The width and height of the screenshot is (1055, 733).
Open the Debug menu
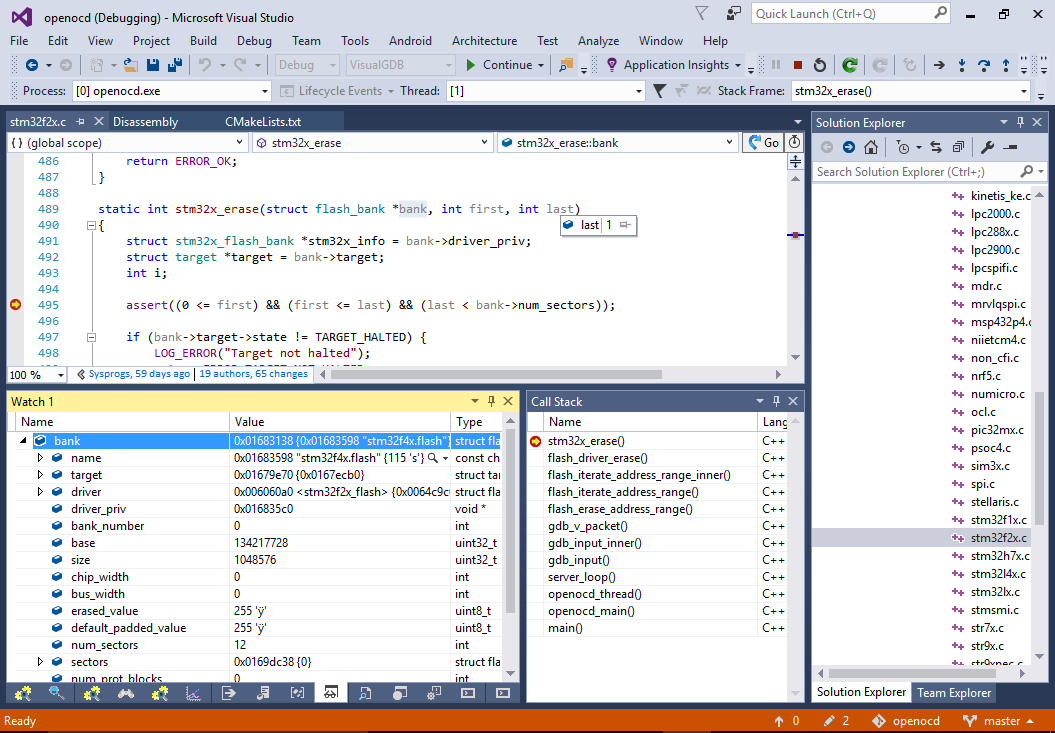tap(254, 41)
